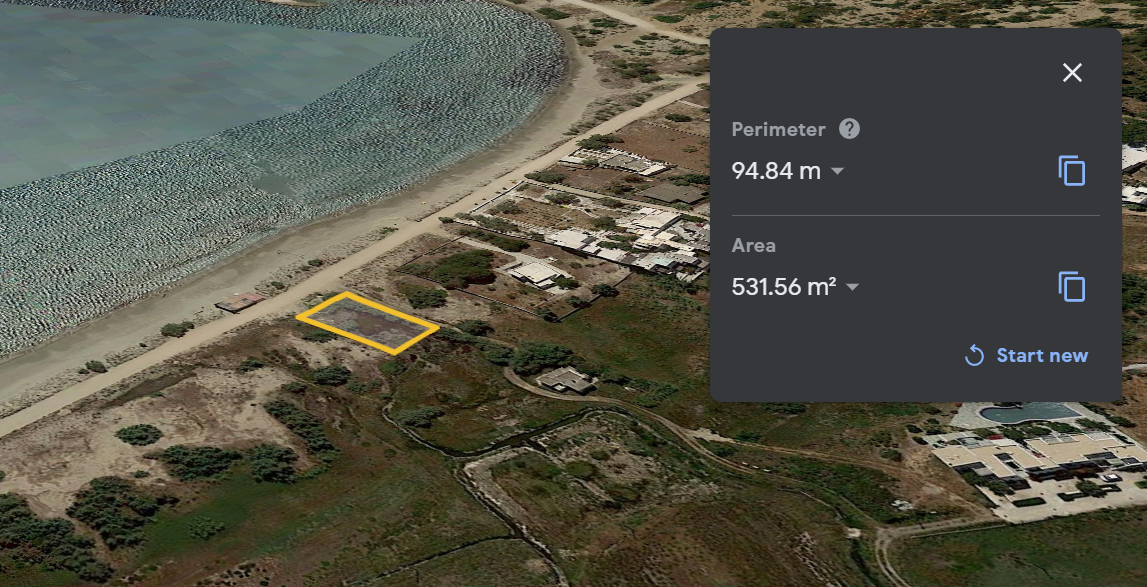1147x587 pixels.
Task: Click the isolated house below the measured plot
Action: click(565, 379)
